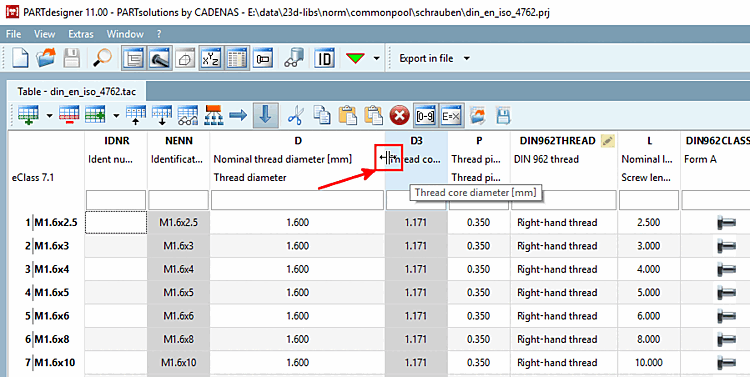Open the Extras menu
Image resolution: width=750 pixels, height=377 pixels.
(x=81, y=34)
